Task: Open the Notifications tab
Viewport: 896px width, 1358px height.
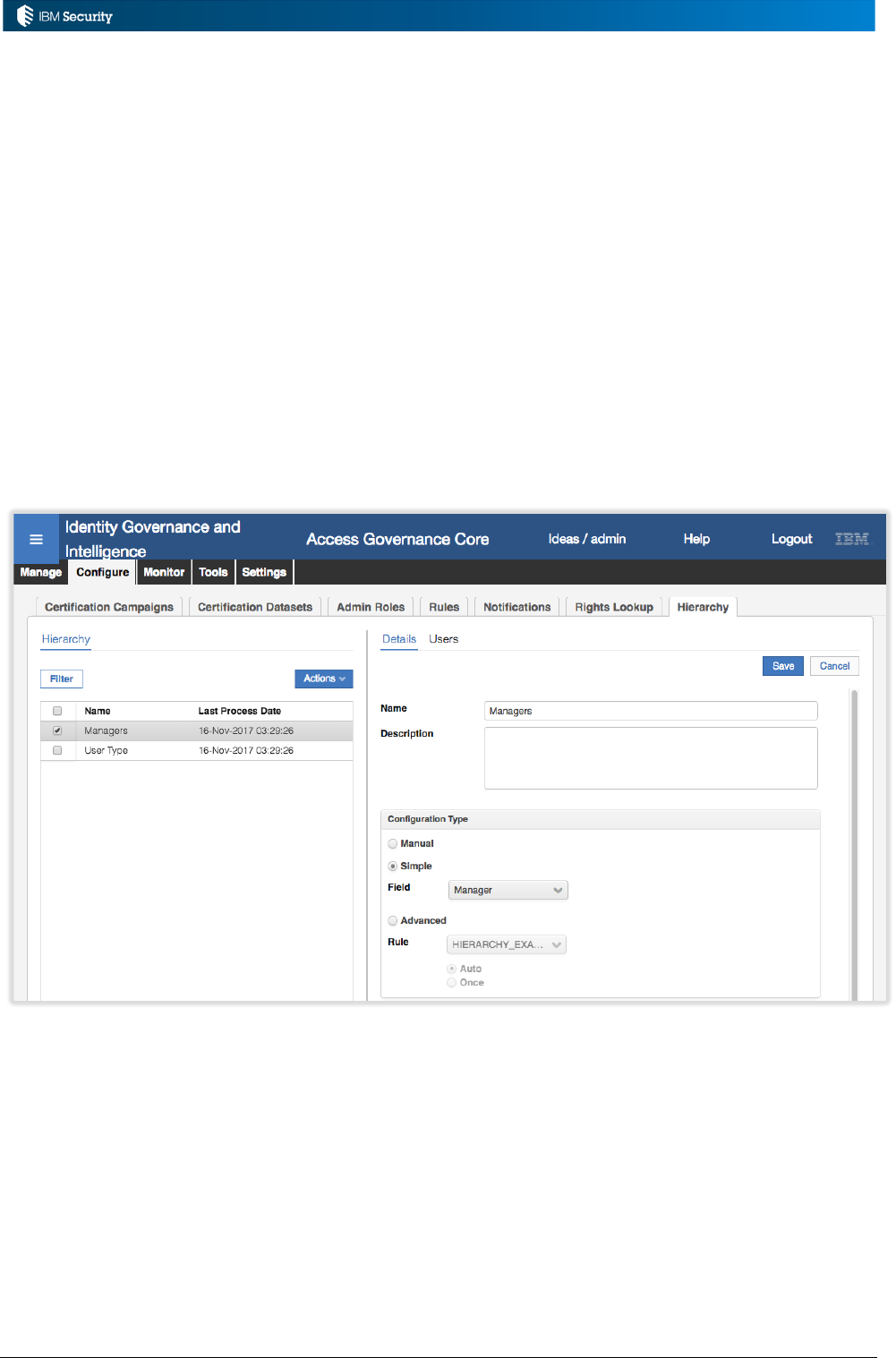Action: [x=517, y=607]
